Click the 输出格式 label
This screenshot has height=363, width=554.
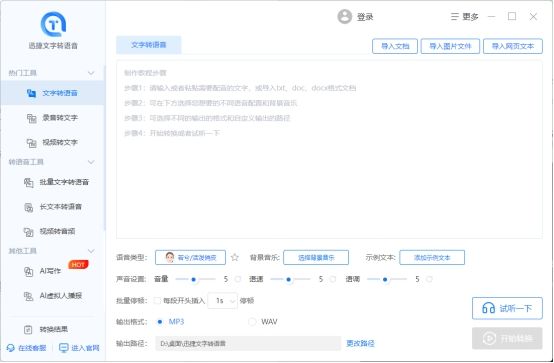[131, 322]
